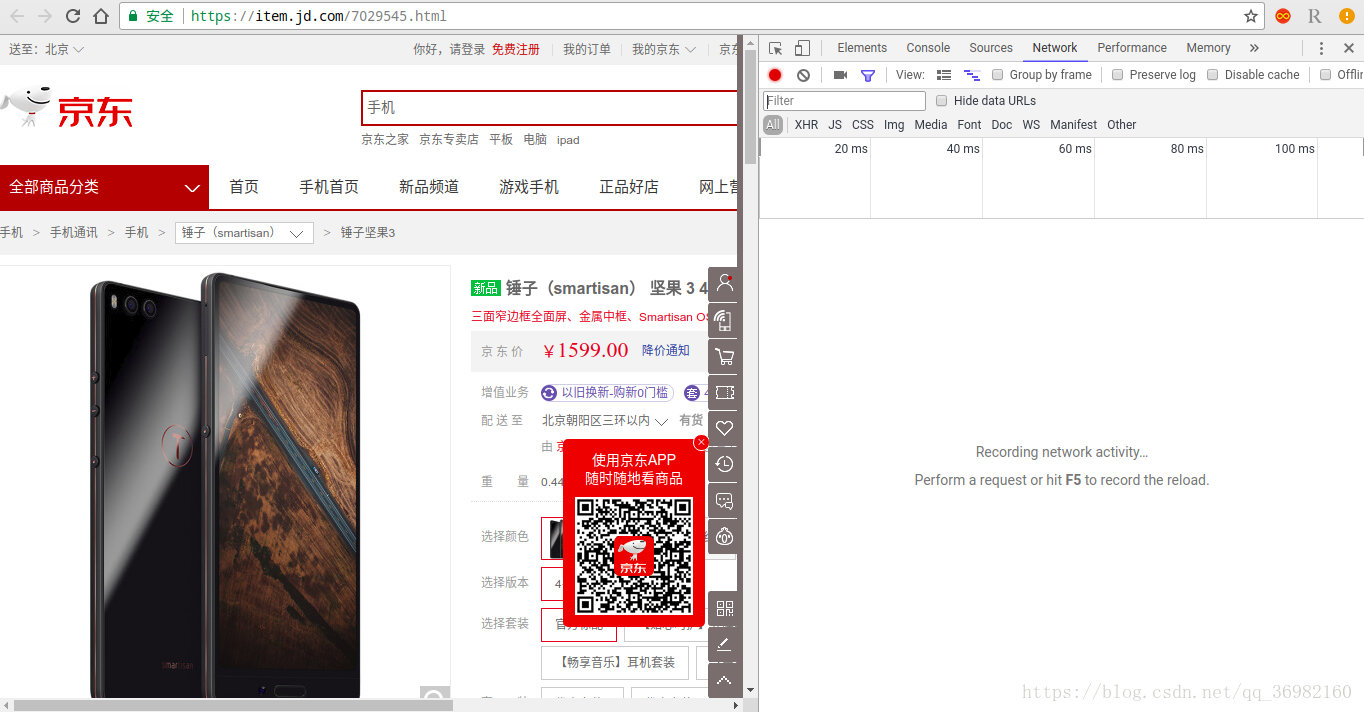Select the 【畅享音乐】耳机套装 bundle option
Screen dimensions: 1364x712
[615, 662]
